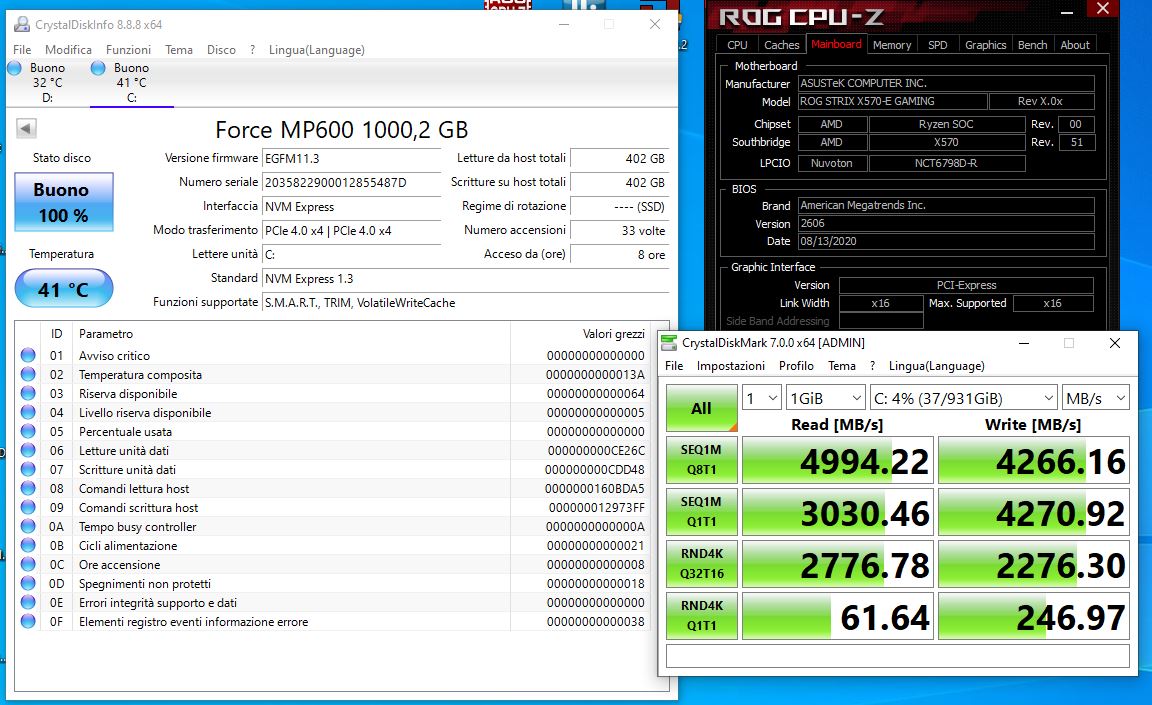Click the Funzioni supportate S.M.A.R.T. field
1152x705 pixels.
click(466, 303)
